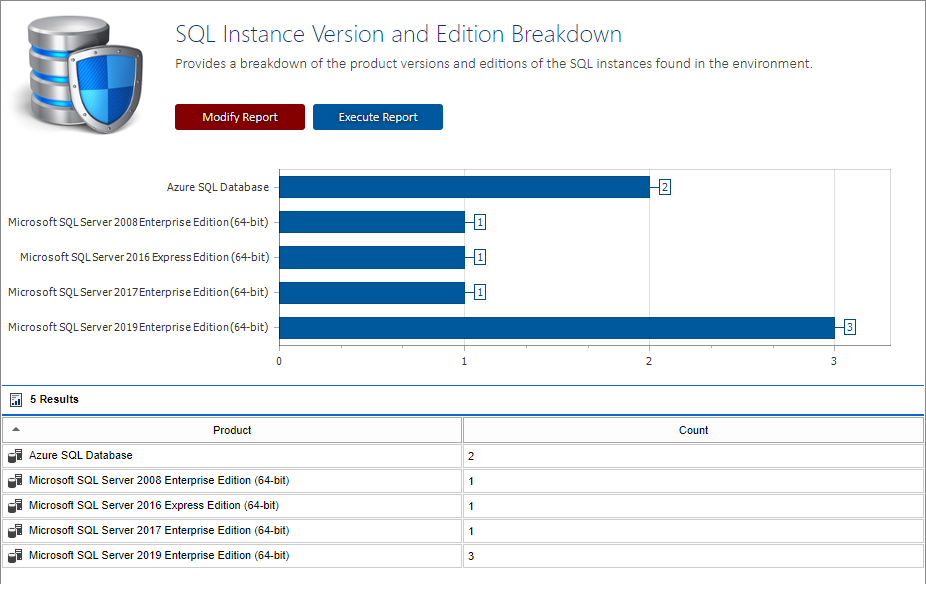Click the server icon in SQL Server 2017 row
Image resolution: width=926 pixels, height=590 pixels.
15,530
